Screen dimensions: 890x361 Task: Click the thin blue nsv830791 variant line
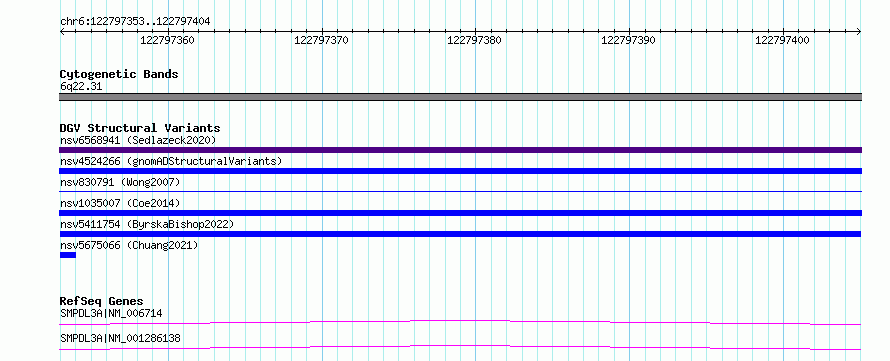click(460, 192)
